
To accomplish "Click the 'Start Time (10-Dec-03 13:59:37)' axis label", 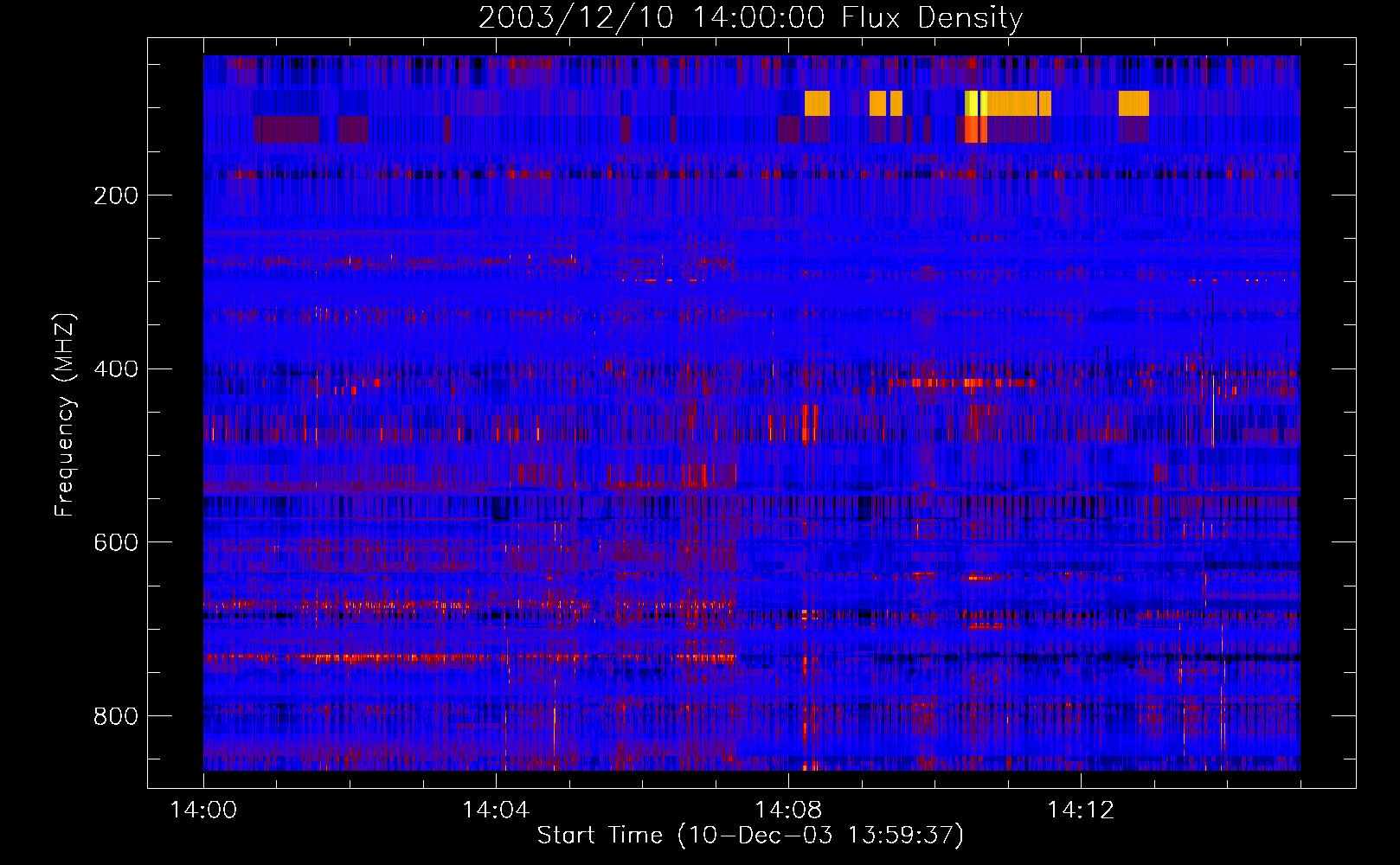I will (x=750, y=835).
